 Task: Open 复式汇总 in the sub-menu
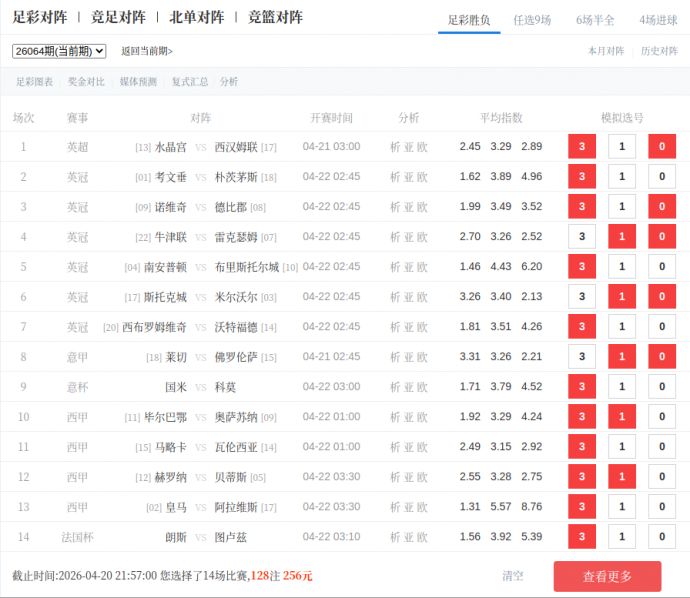[190, 82]
